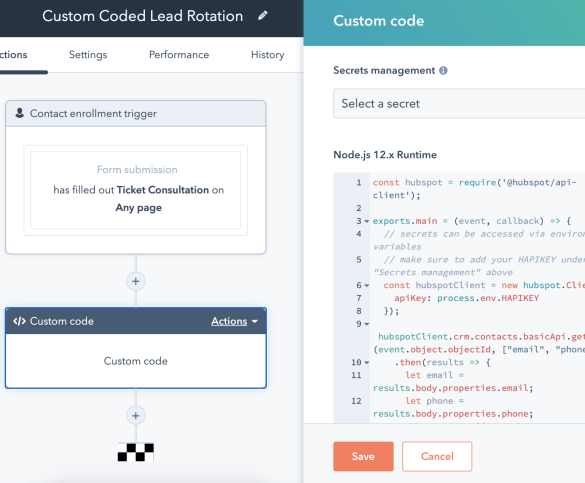Collapse code fold arrow at line 9

click(367, 324)
